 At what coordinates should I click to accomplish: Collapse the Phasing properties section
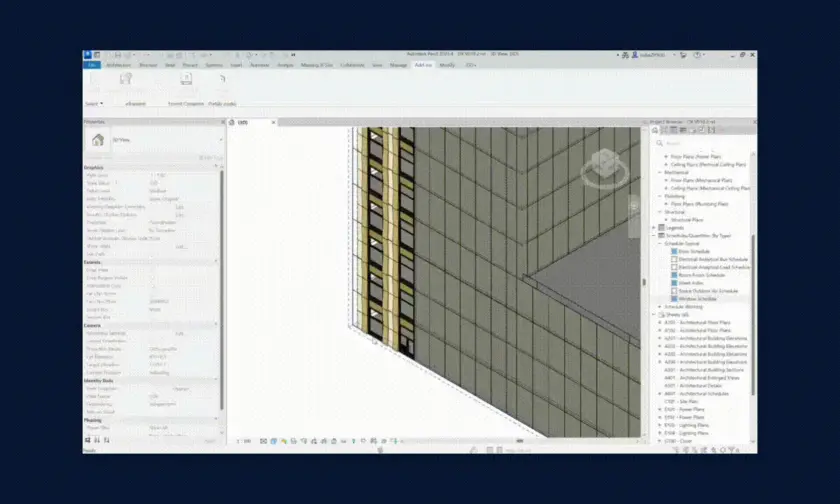click(x=216, y=420)
